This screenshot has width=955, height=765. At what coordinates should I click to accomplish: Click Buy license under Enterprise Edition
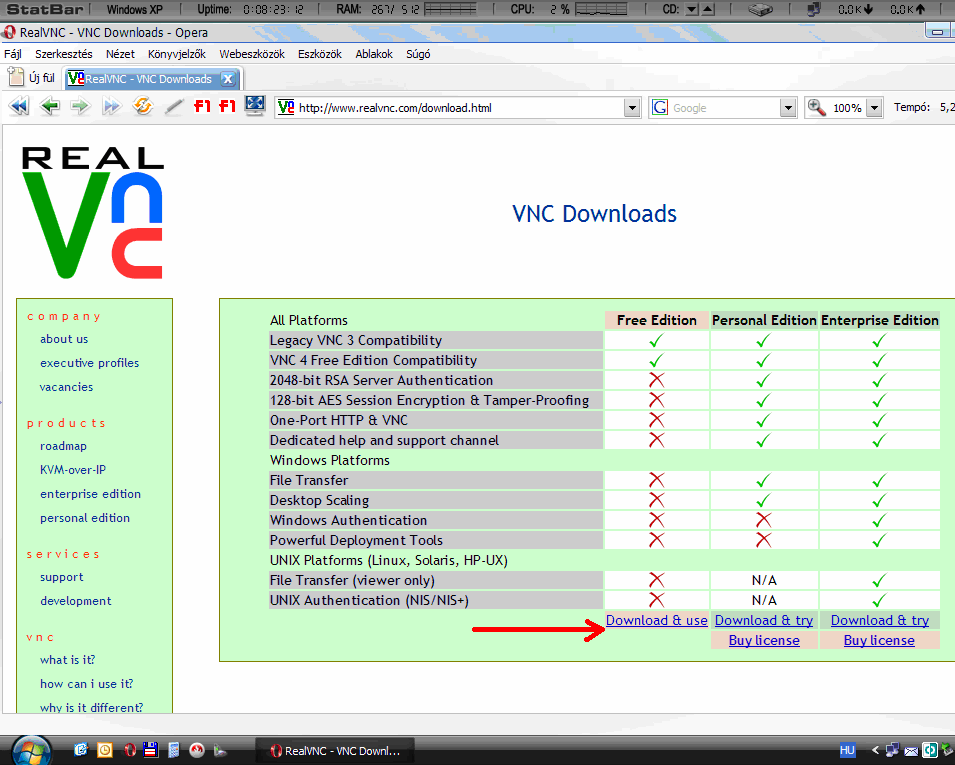(x=879, y=640)
